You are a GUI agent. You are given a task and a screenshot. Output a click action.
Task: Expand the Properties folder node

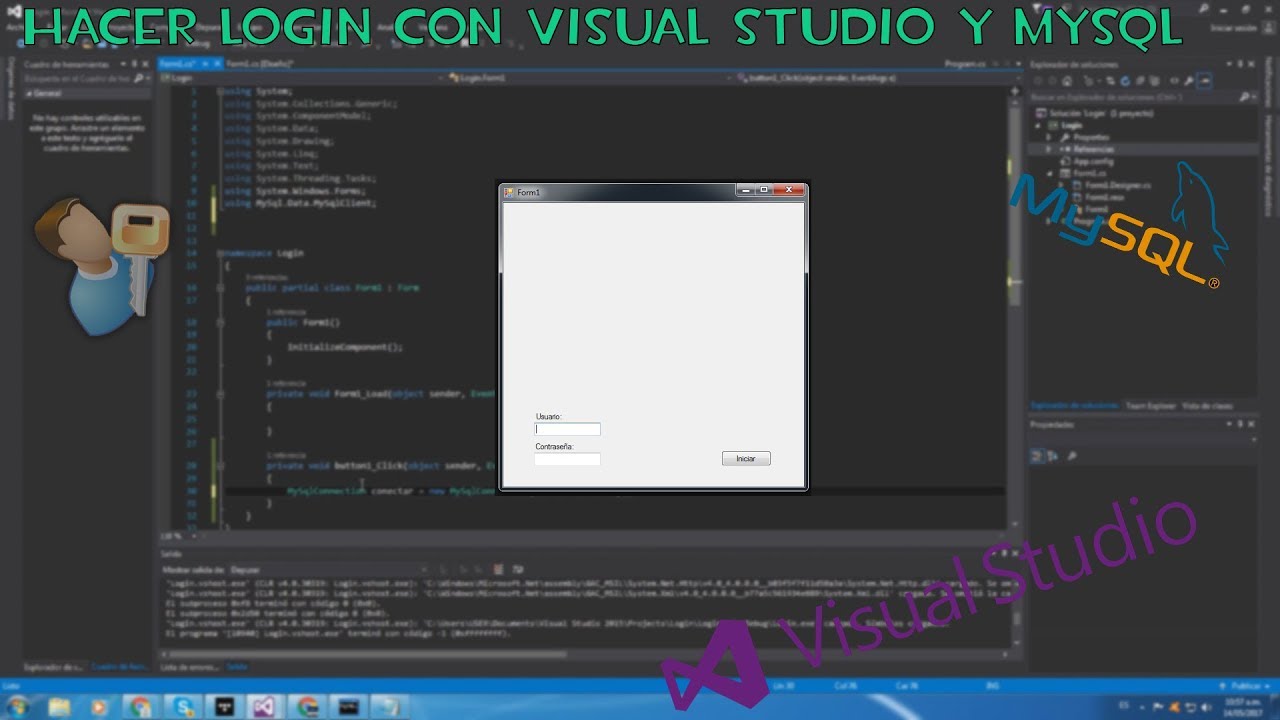point(1051,137)
